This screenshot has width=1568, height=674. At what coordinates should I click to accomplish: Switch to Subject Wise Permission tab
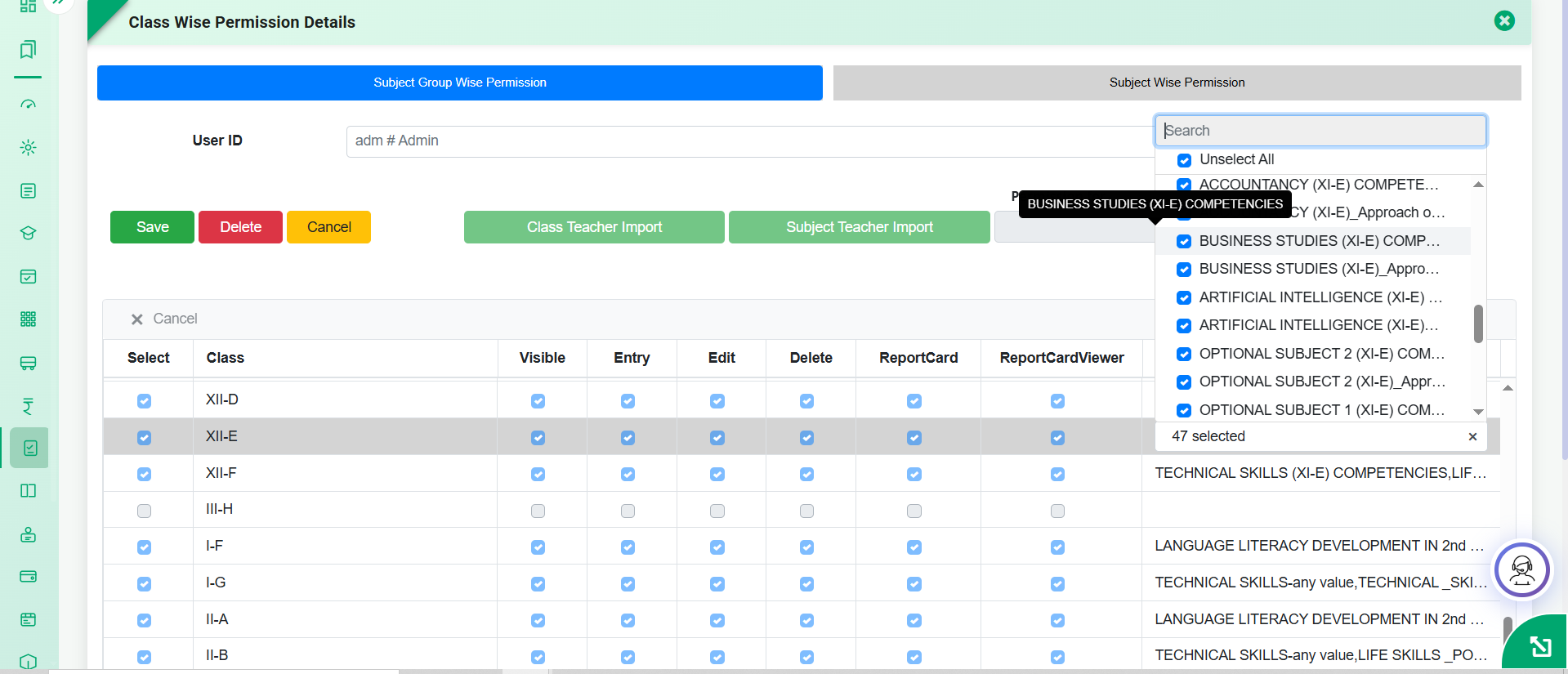pos(1177,83)
